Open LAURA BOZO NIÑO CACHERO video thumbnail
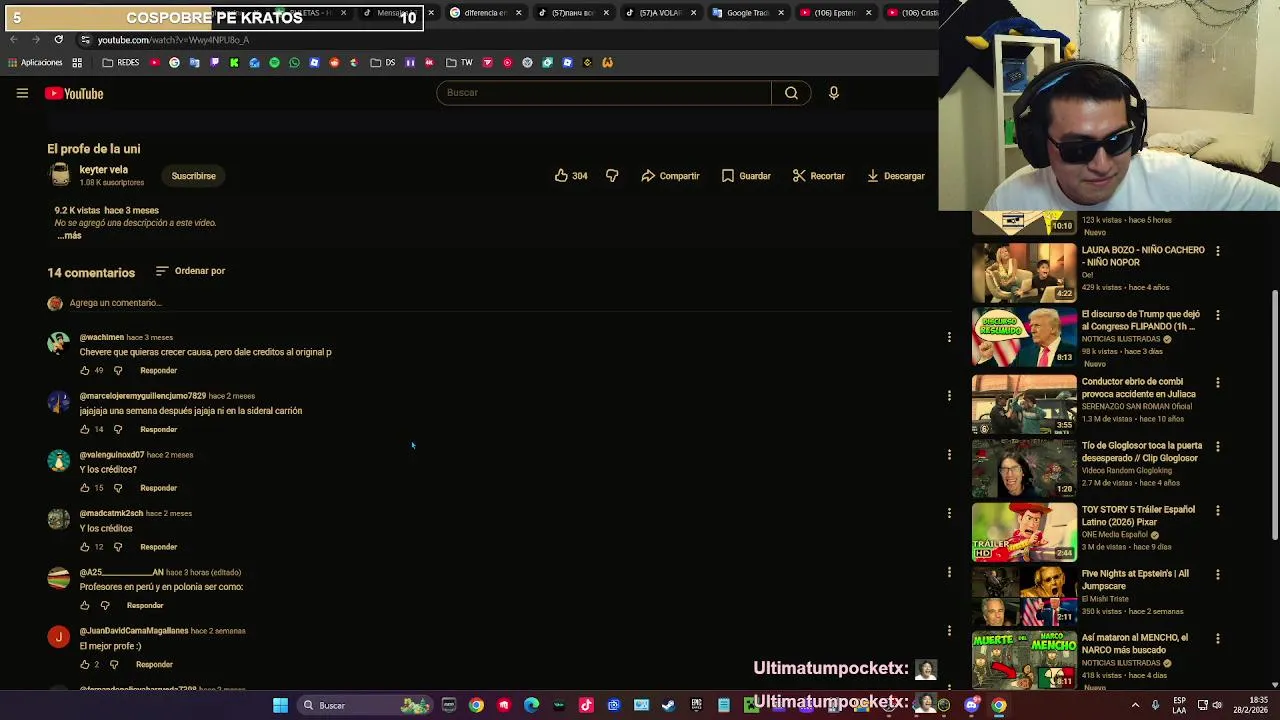The image size is (1280, 720). (1024, 271)
